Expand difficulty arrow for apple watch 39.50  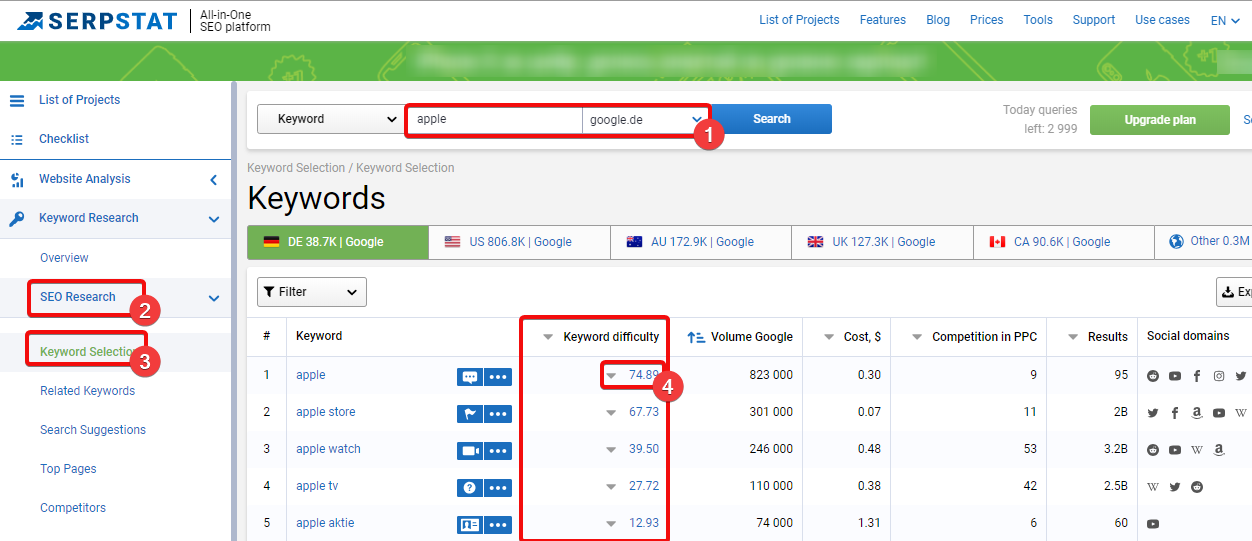611,450
